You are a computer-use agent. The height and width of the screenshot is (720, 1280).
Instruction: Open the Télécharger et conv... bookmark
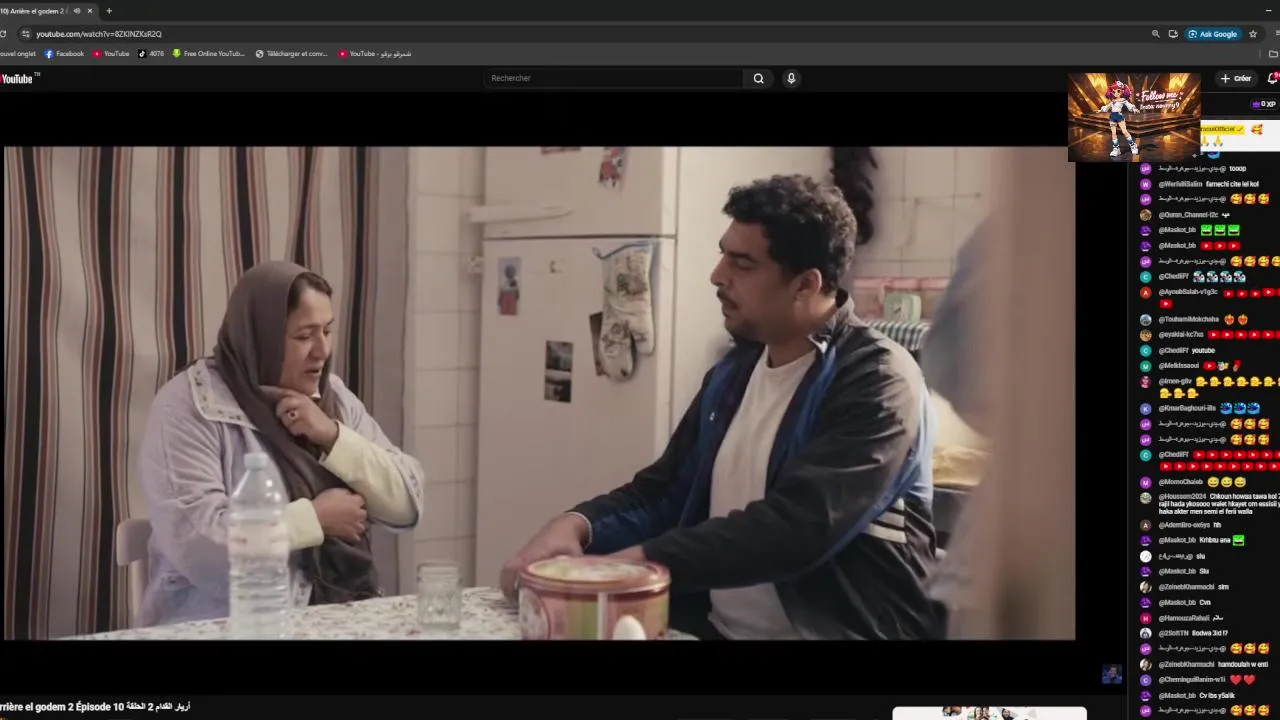point(291,54)
